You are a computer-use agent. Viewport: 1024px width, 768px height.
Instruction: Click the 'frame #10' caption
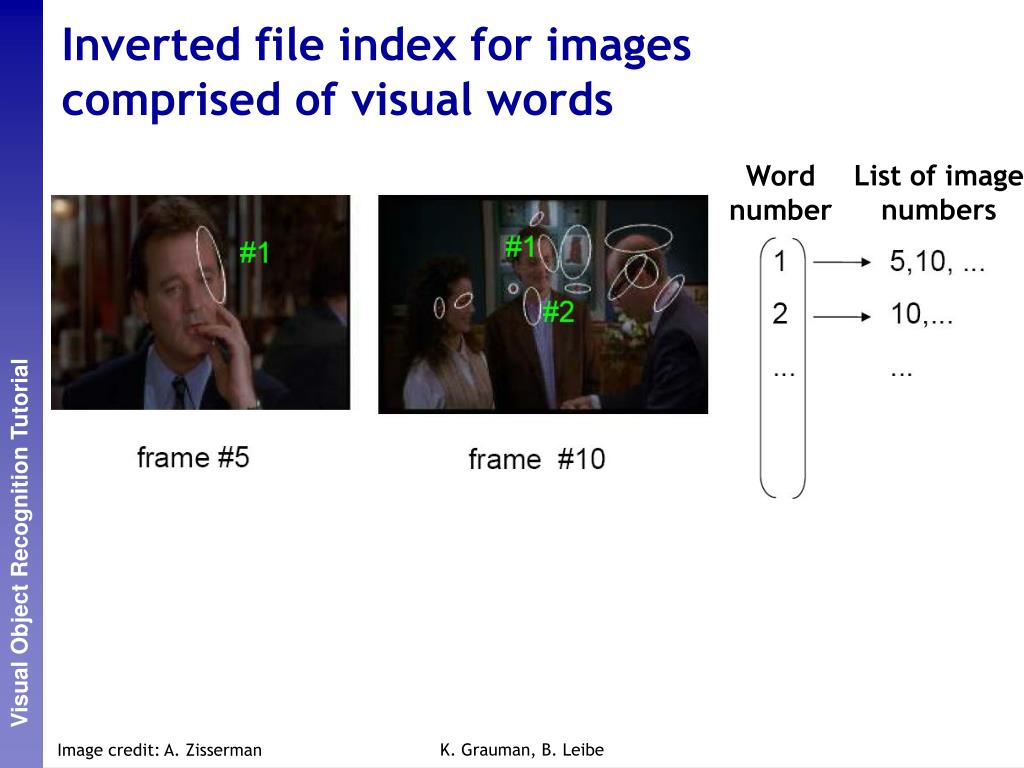coord(537,459)
